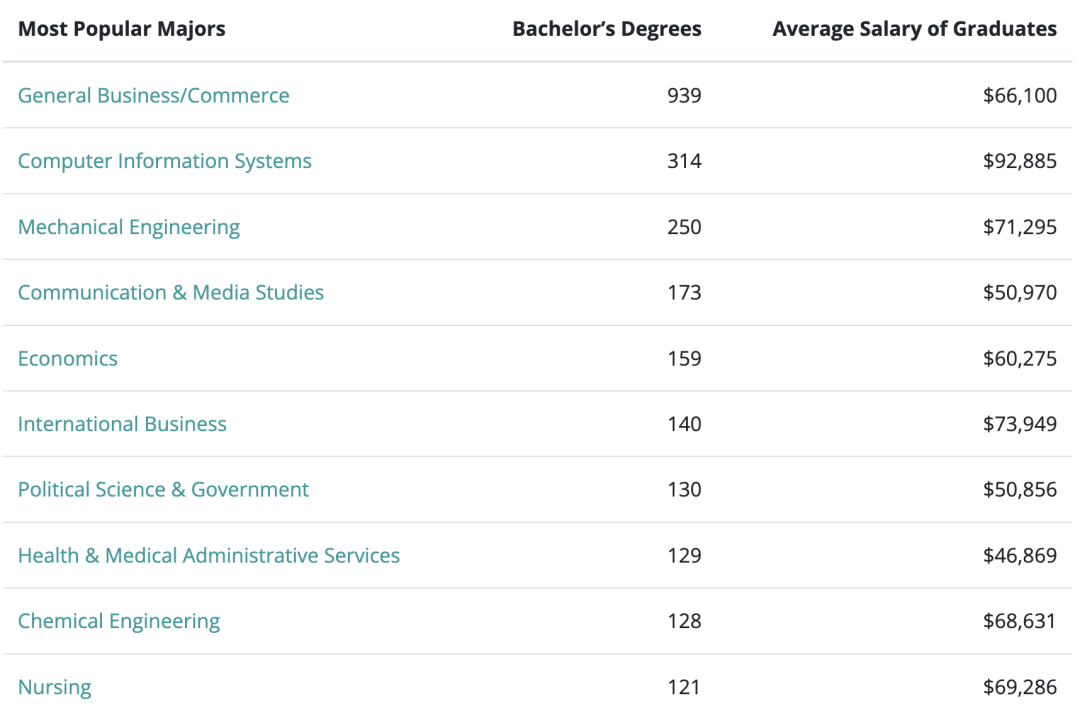Open the International Business link
Image resolution: width=1080 pixels, height=720 pixels.
pyautogui.click(x=122, y=424)
